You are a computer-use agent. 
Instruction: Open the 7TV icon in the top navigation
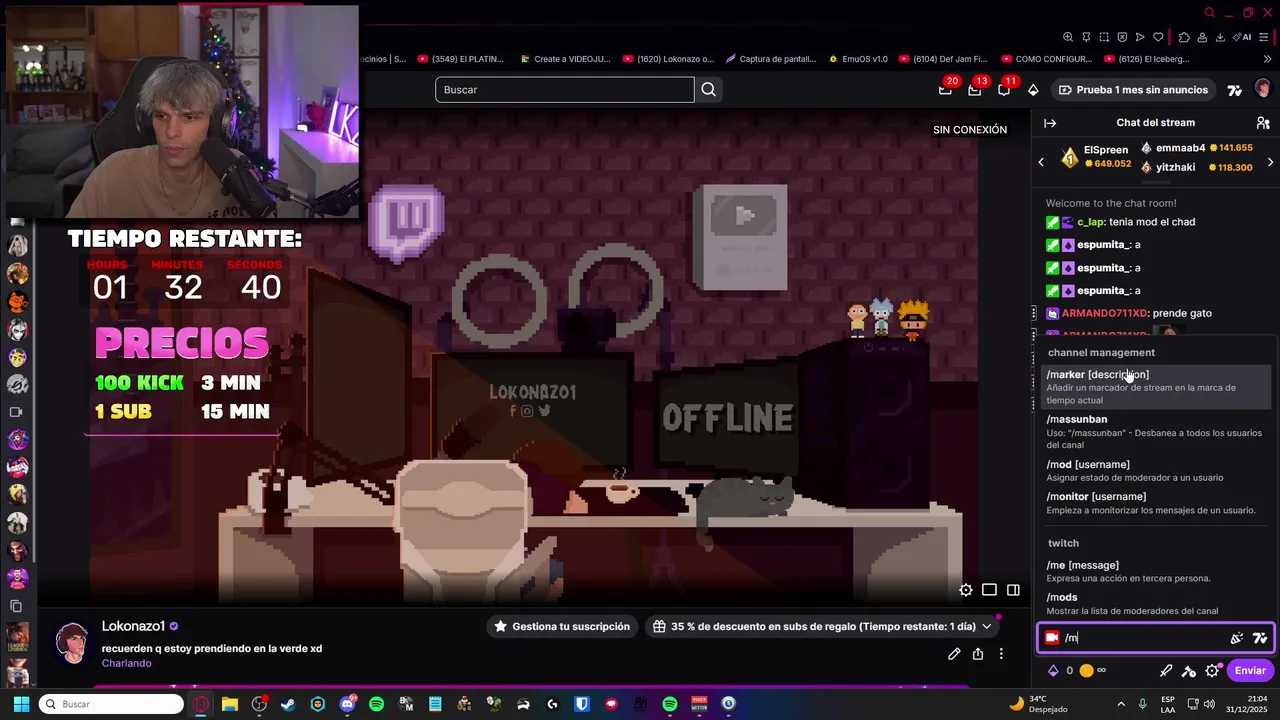point(1235,90)
